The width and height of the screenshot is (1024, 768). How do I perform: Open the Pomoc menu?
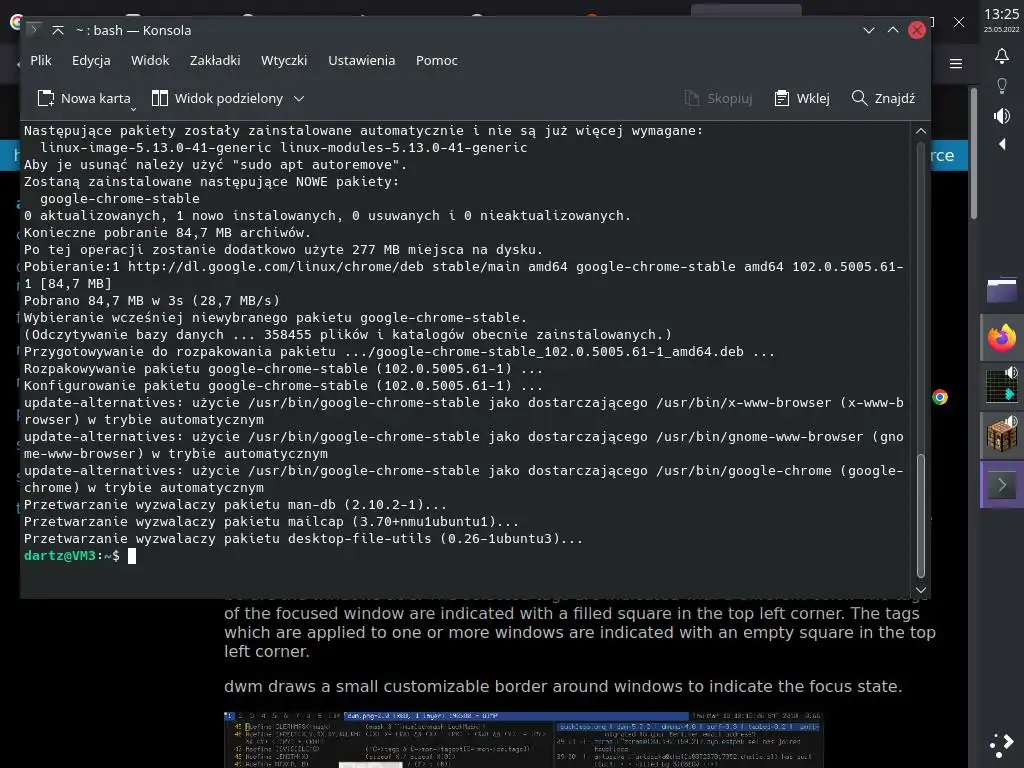[x=437, y=61]
